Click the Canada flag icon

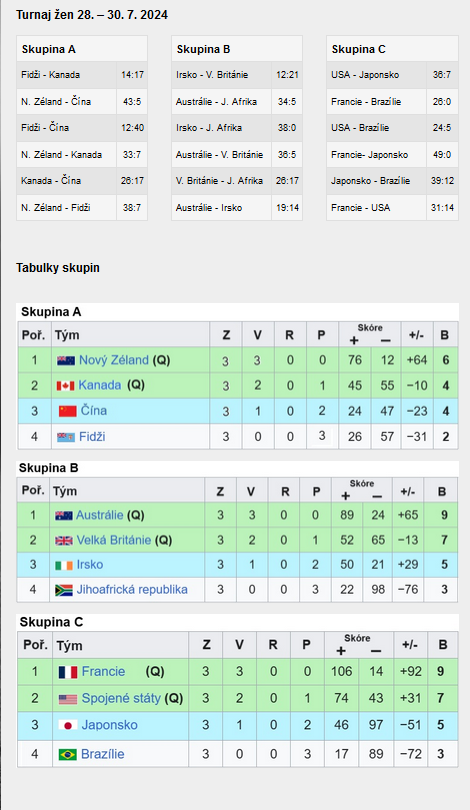click(x=66, y=385)
